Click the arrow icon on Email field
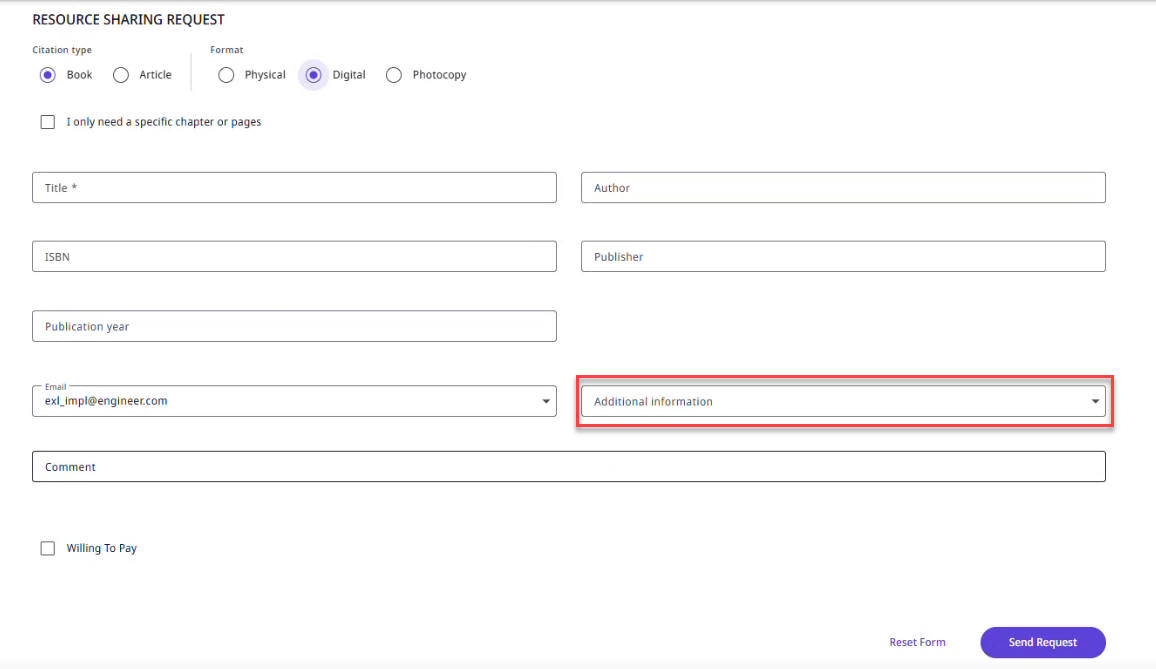The width and height of the screenshot is (1156, 669). pyautogui.click(x=546, y=402)
